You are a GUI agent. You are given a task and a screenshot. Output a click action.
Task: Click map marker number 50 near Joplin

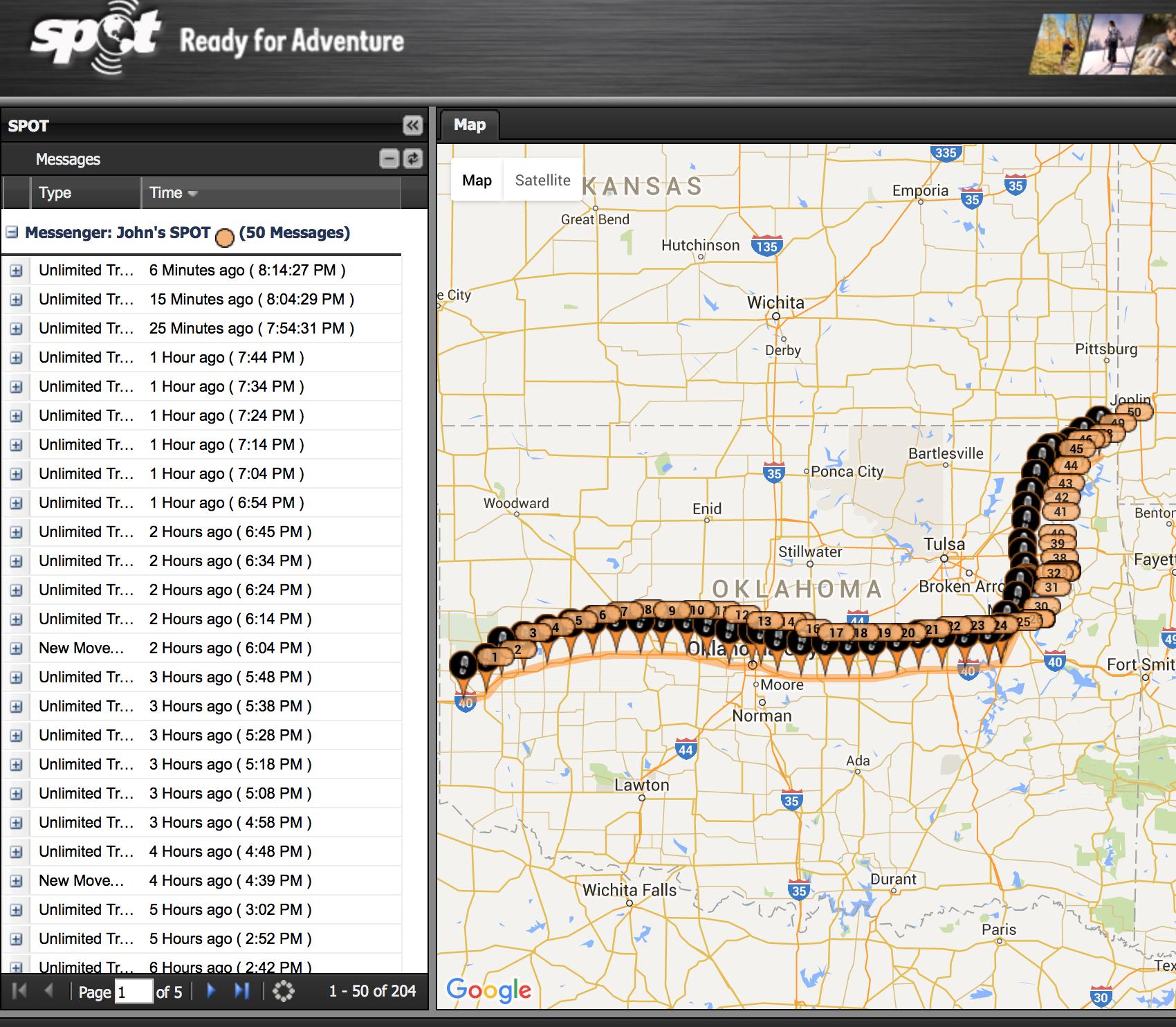(1134, 412)
